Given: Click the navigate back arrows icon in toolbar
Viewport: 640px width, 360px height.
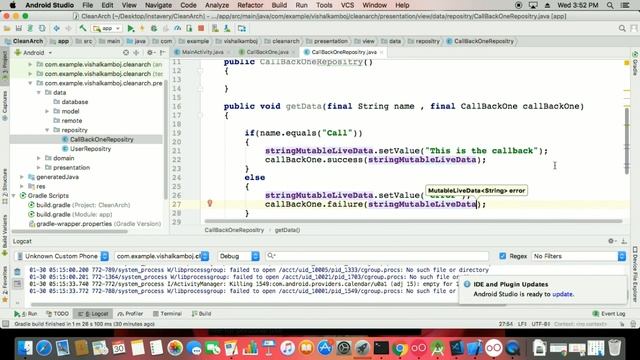Looking at the screenshot, I should [x=56, y=29].
